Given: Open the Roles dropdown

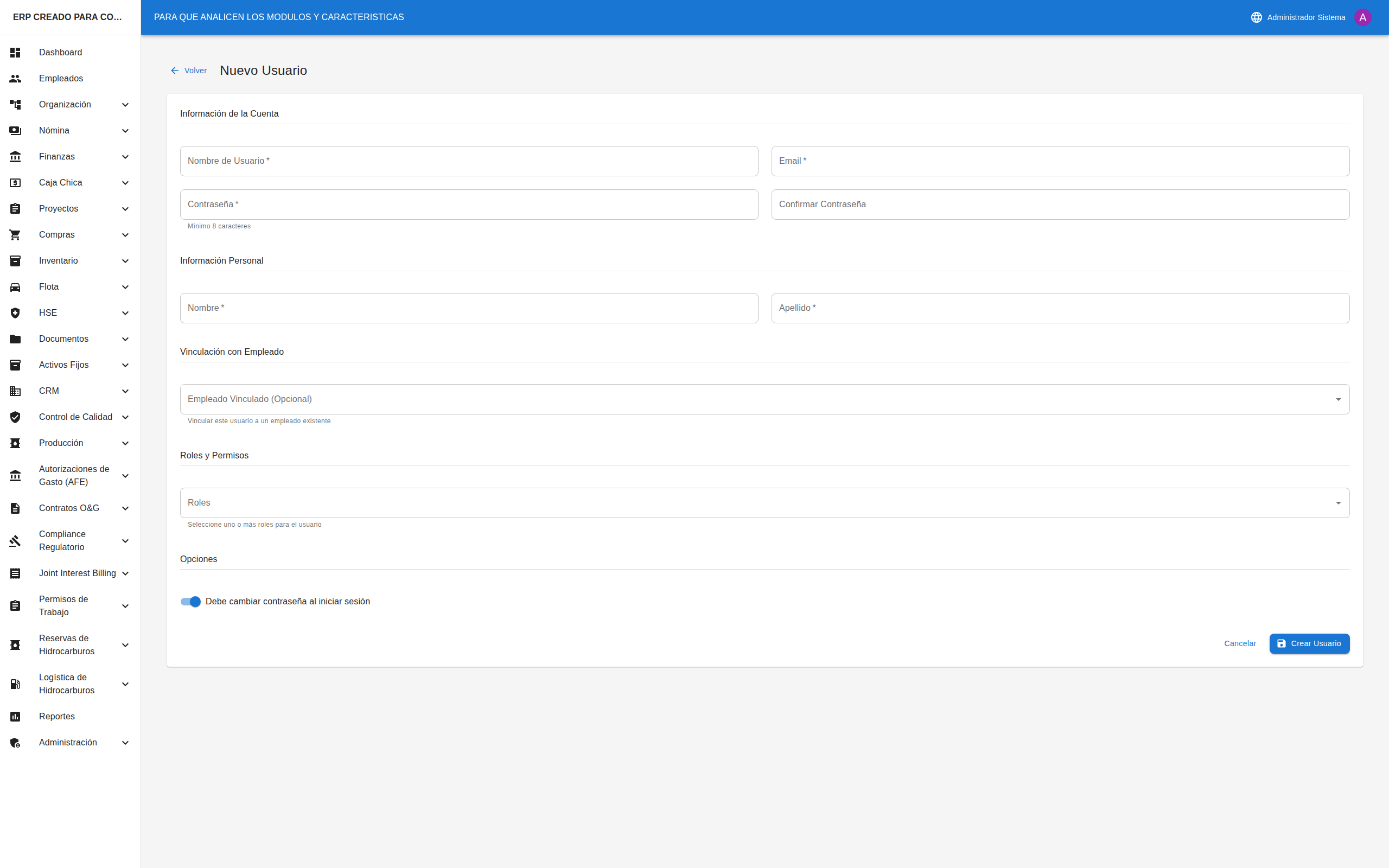Looking at the screenshot, I should point(764,503).
